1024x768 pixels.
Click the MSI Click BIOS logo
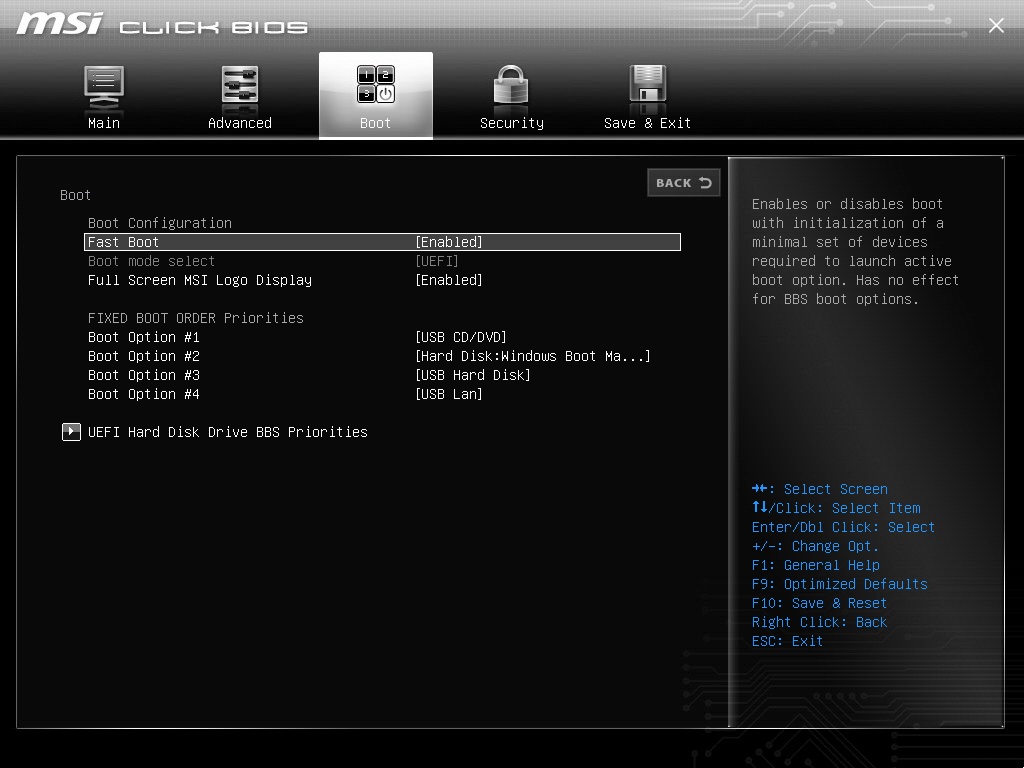[162, 25]
